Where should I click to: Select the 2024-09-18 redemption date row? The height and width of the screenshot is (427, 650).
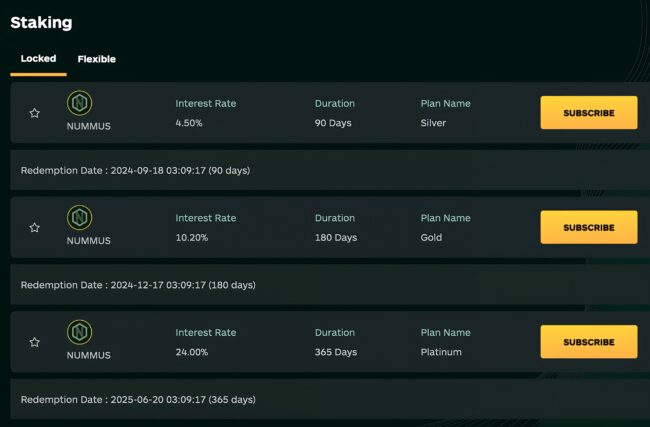pos(135,170)
